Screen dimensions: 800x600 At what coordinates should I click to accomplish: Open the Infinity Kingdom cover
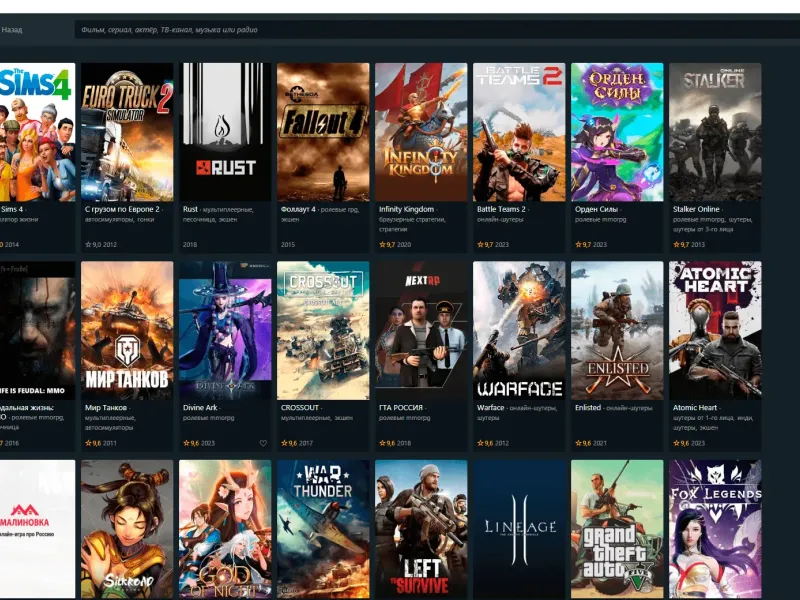[x=421, y=132]
